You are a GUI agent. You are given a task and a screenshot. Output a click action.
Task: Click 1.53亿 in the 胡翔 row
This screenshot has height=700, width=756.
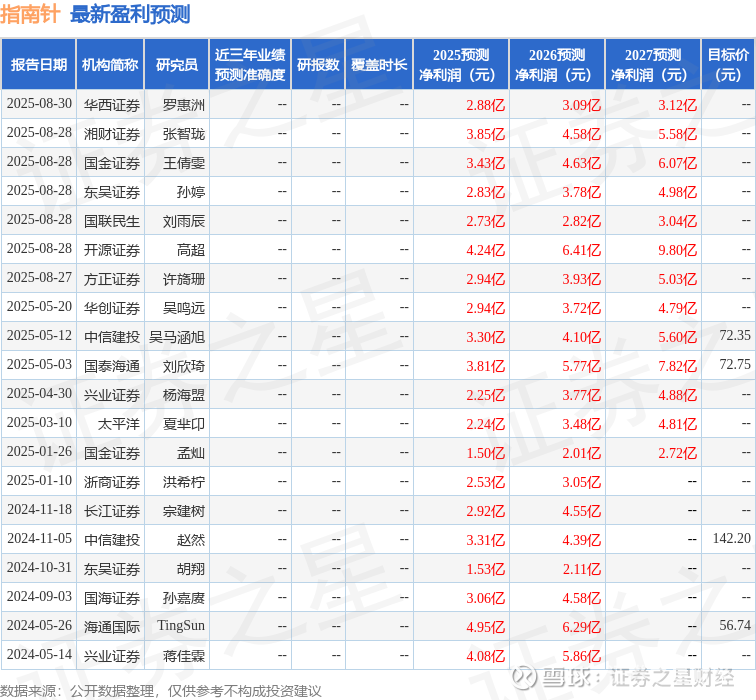pos(486,569)
